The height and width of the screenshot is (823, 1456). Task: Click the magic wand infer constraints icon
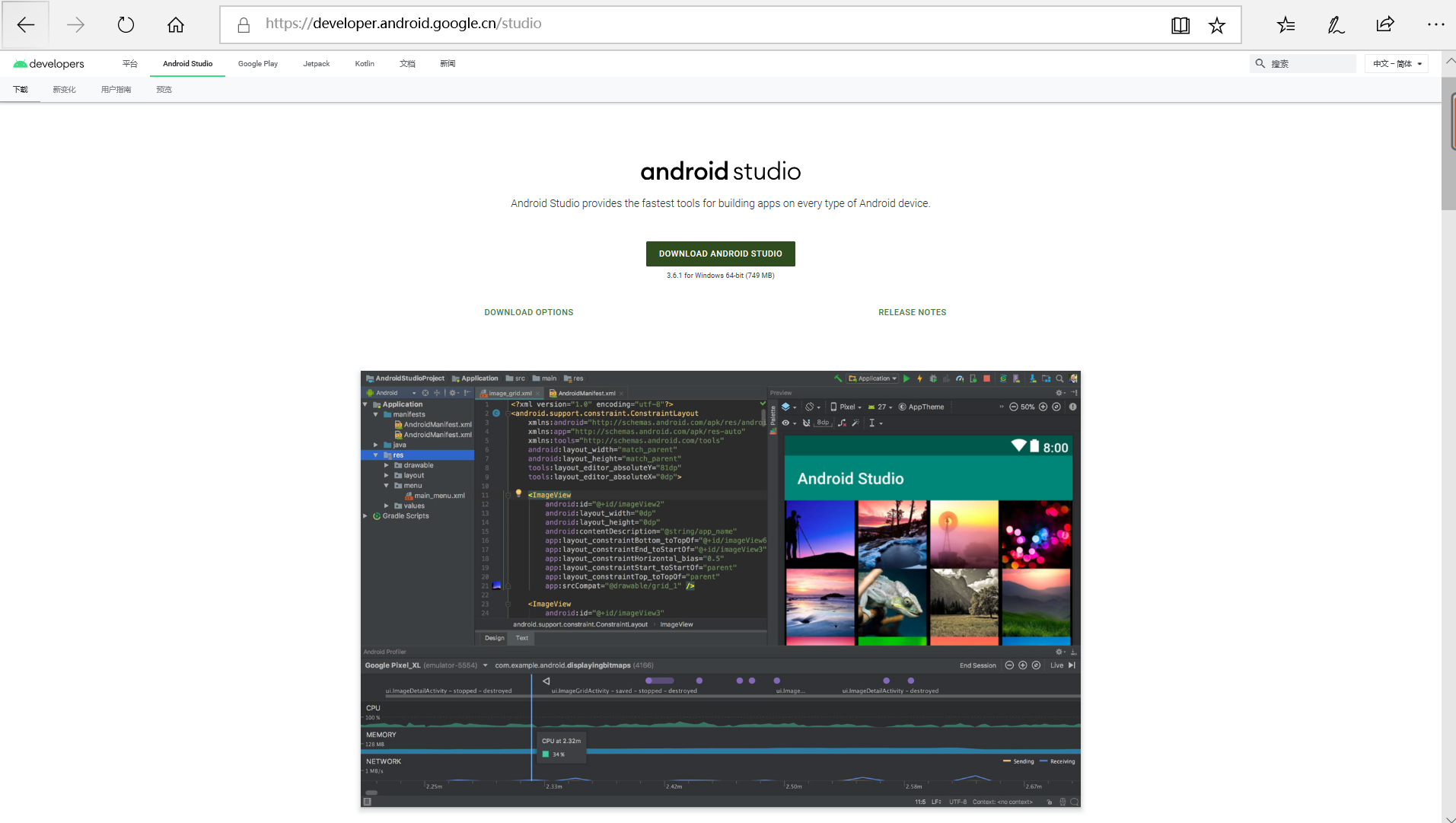[x=855, y=423]
